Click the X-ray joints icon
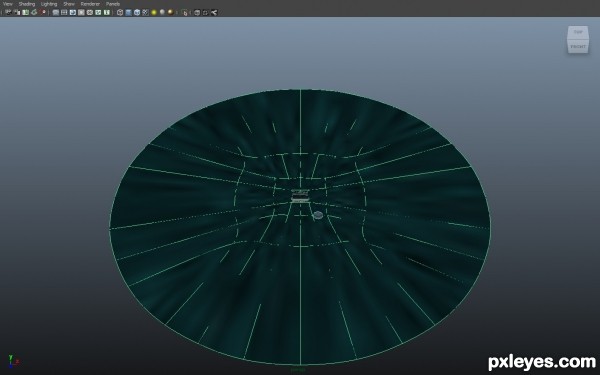The image size is (600, 375). point(205,12)
